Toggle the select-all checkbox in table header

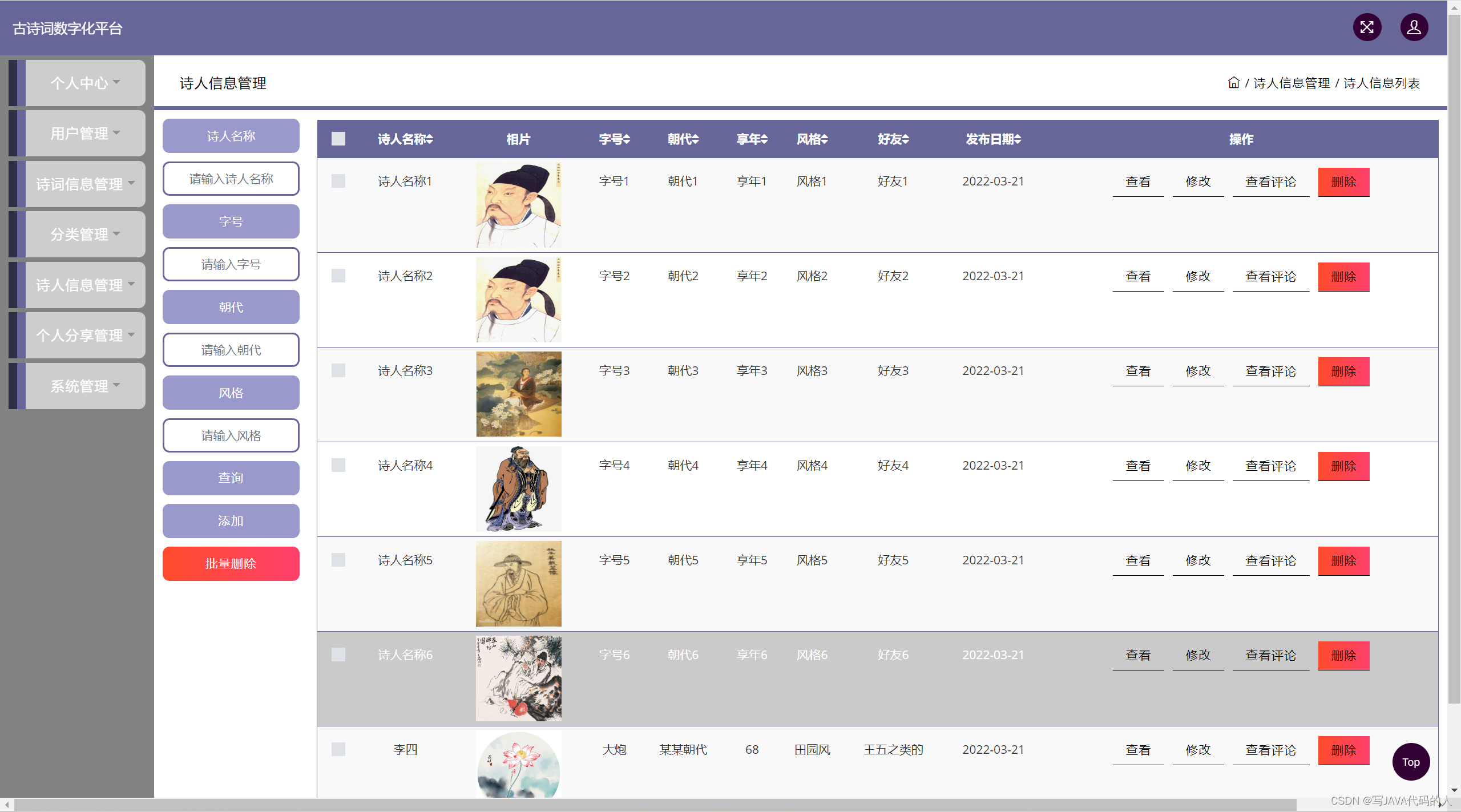[338, 139]
